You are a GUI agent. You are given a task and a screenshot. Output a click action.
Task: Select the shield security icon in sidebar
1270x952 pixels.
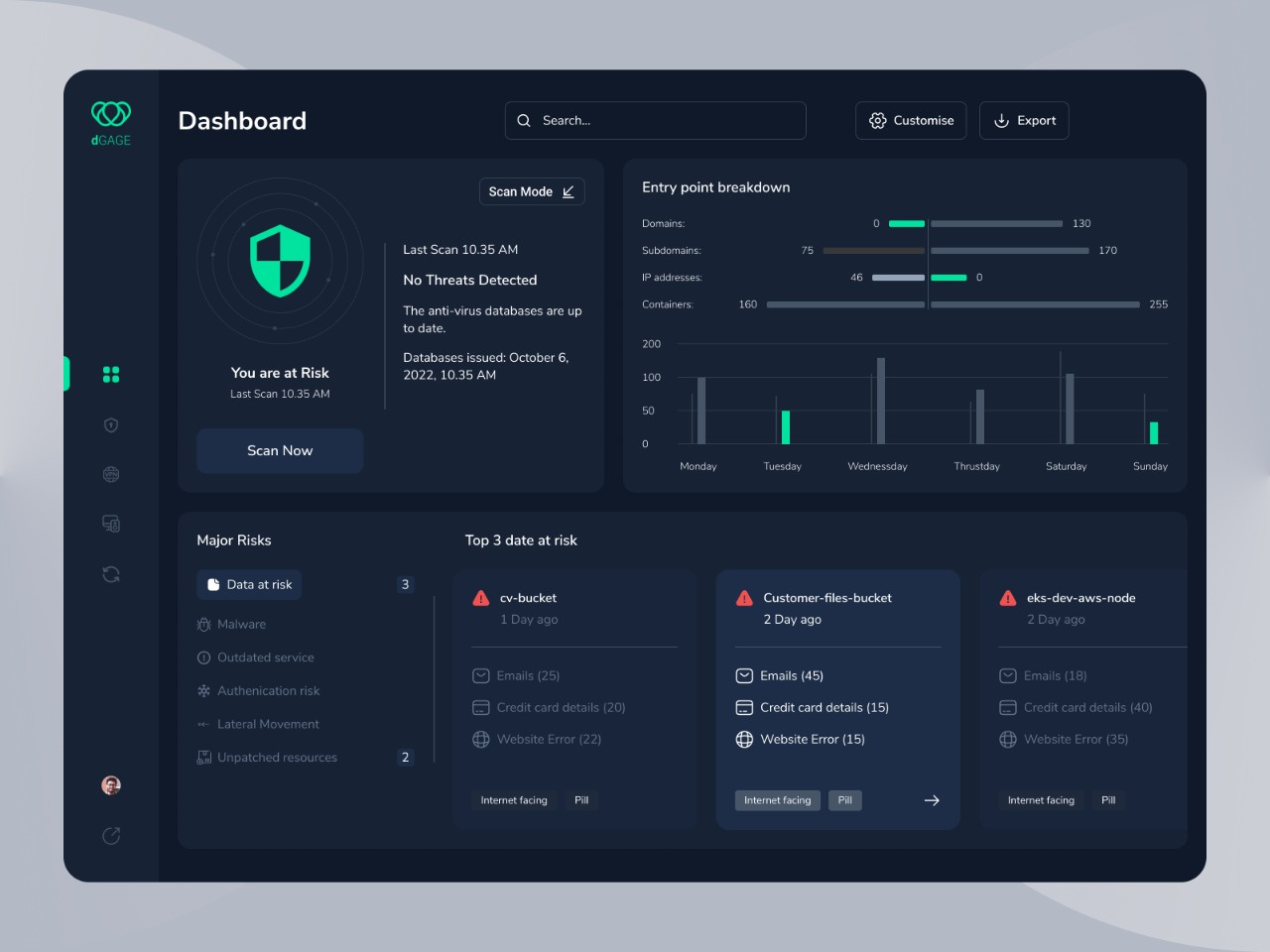(110, 424)
